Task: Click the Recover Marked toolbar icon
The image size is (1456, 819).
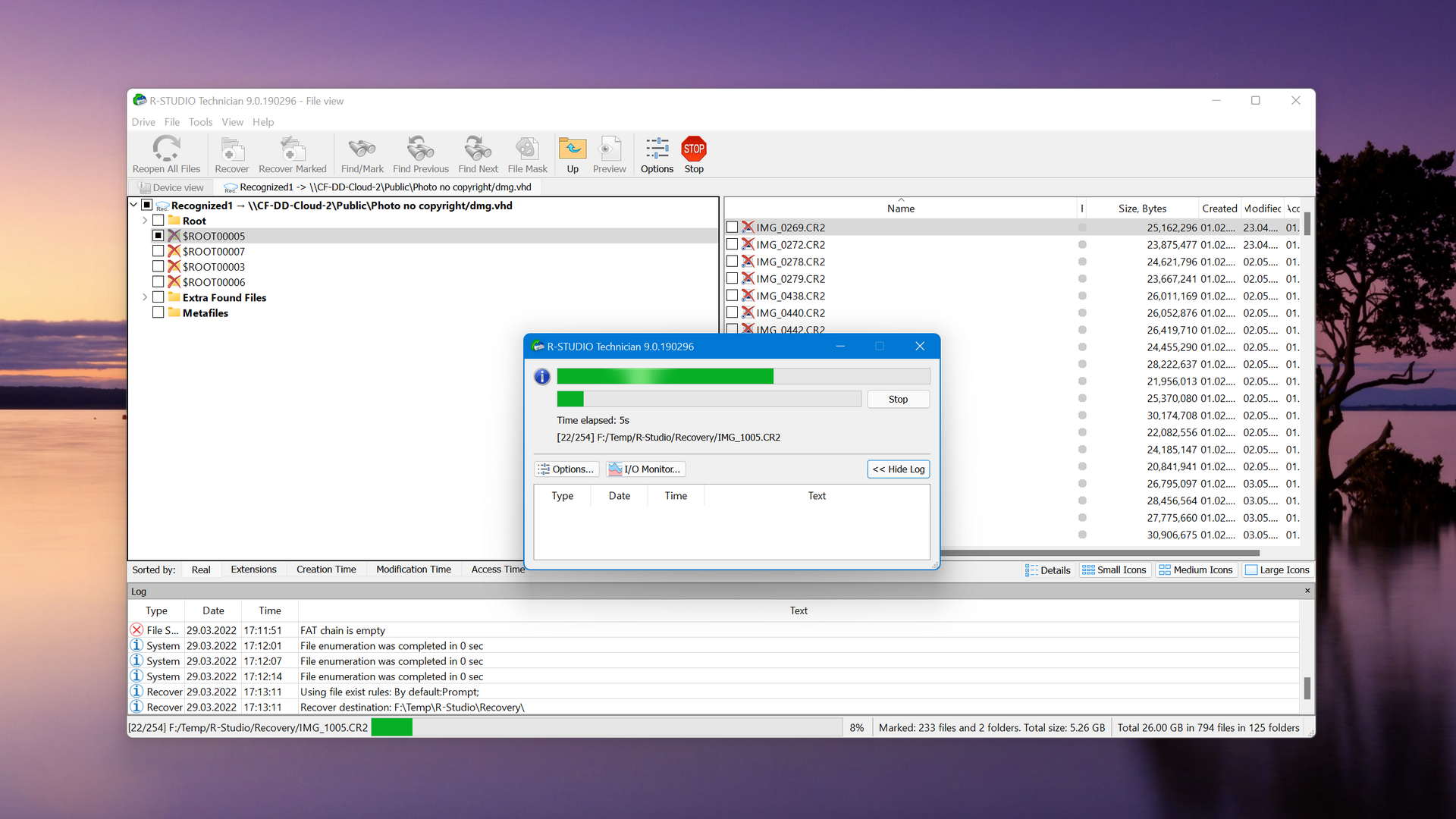Action: coord(292,155)
